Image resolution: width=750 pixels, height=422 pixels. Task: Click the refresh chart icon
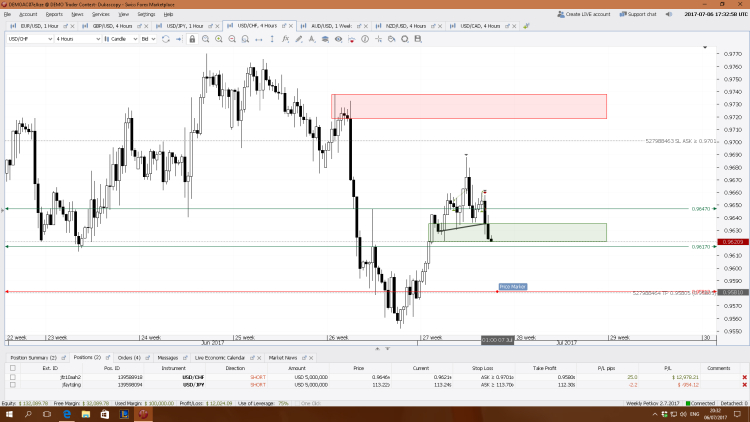[166, 39]
